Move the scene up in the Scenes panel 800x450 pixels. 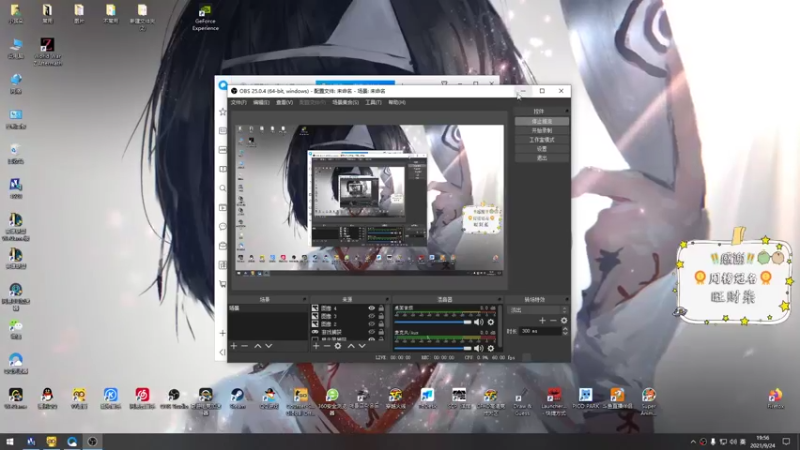pos(258,346)
